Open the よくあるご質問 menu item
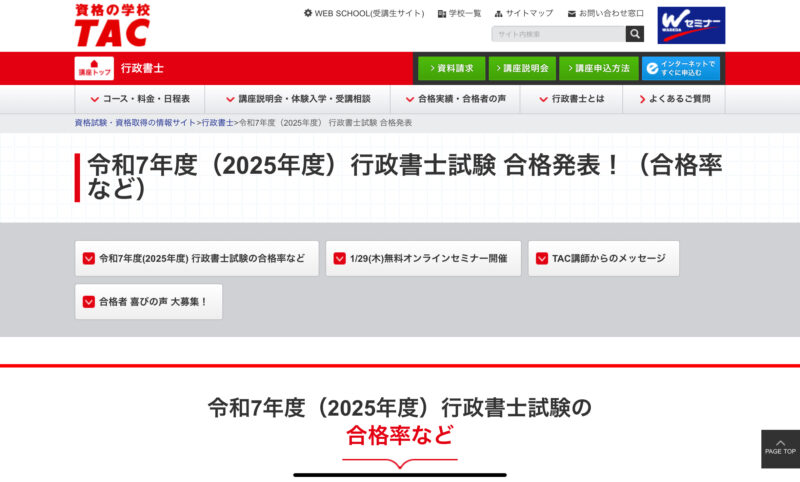 [x=673, y=99]
